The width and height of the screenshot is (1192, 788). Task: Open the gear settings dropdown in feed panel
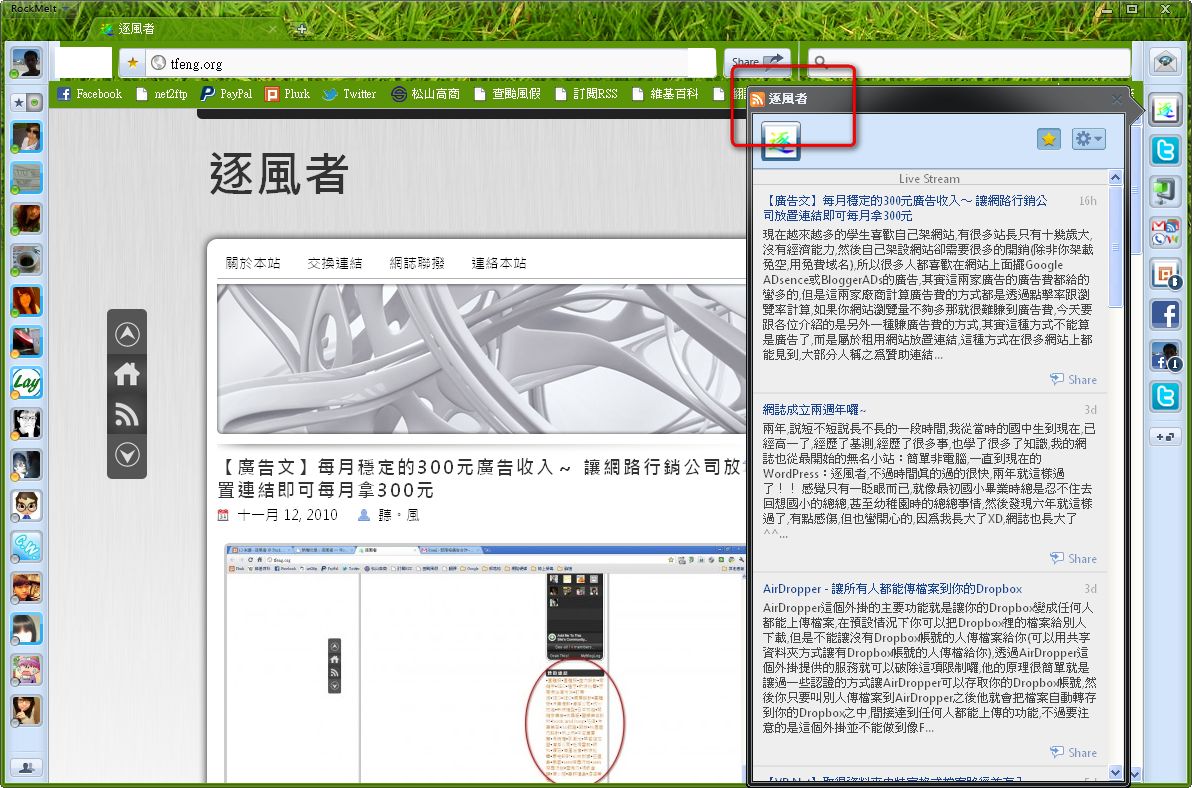tap(1089, 139)
